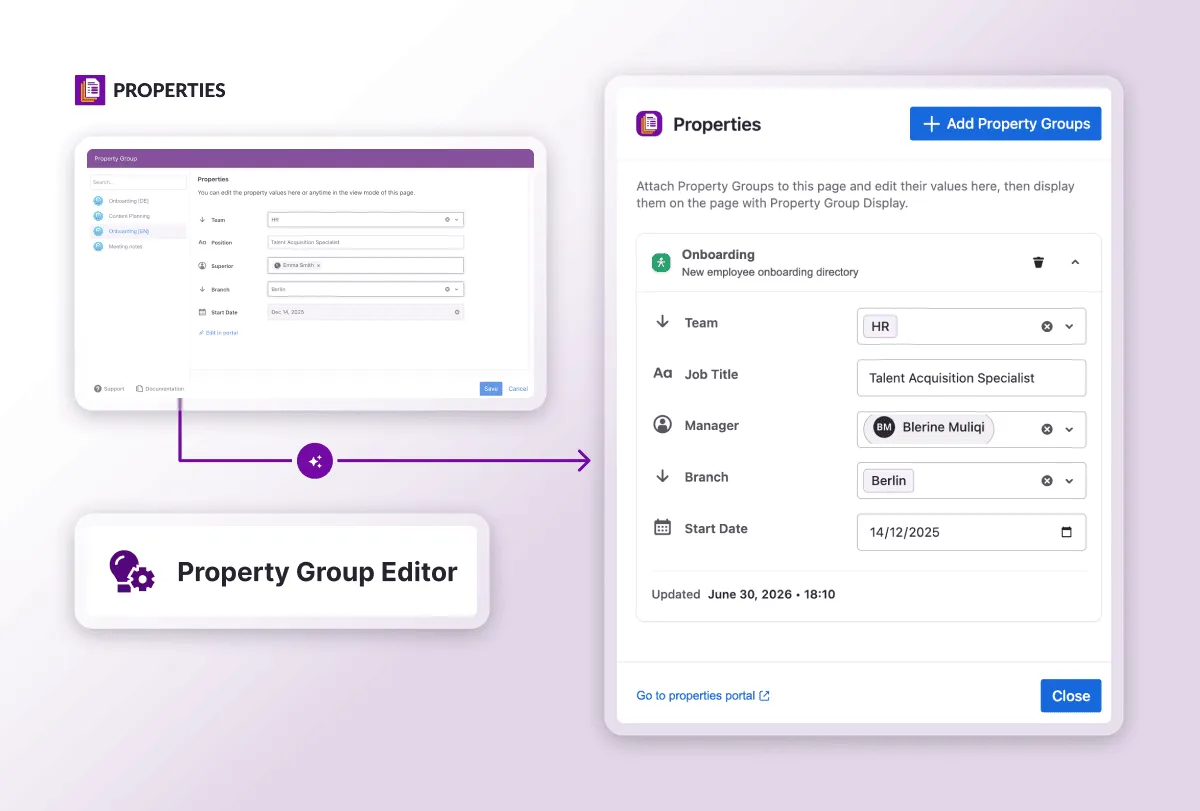Click the calendar icon beside Start Date label
The height and width of the screenshot is (811, 1200).
pyautogui.click(x=662, y=527)
